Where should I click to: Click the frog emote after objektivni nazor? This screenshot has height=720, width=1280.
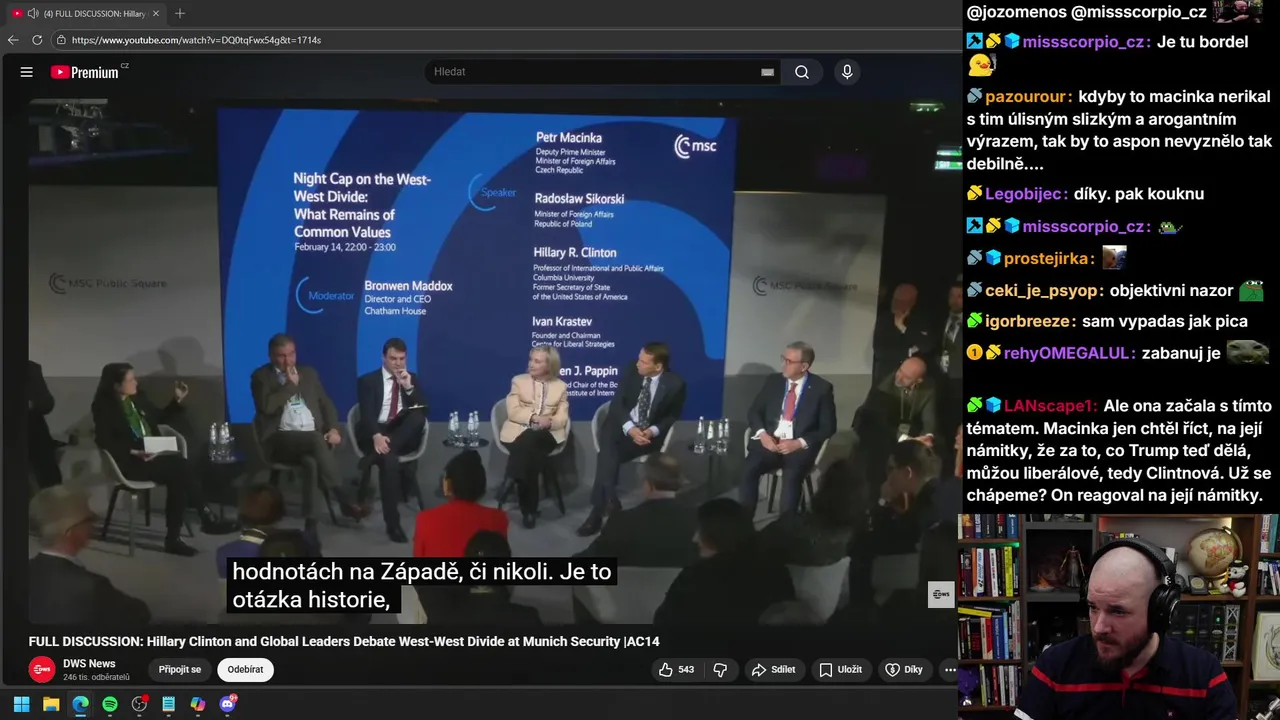(x=1251, y=291)
